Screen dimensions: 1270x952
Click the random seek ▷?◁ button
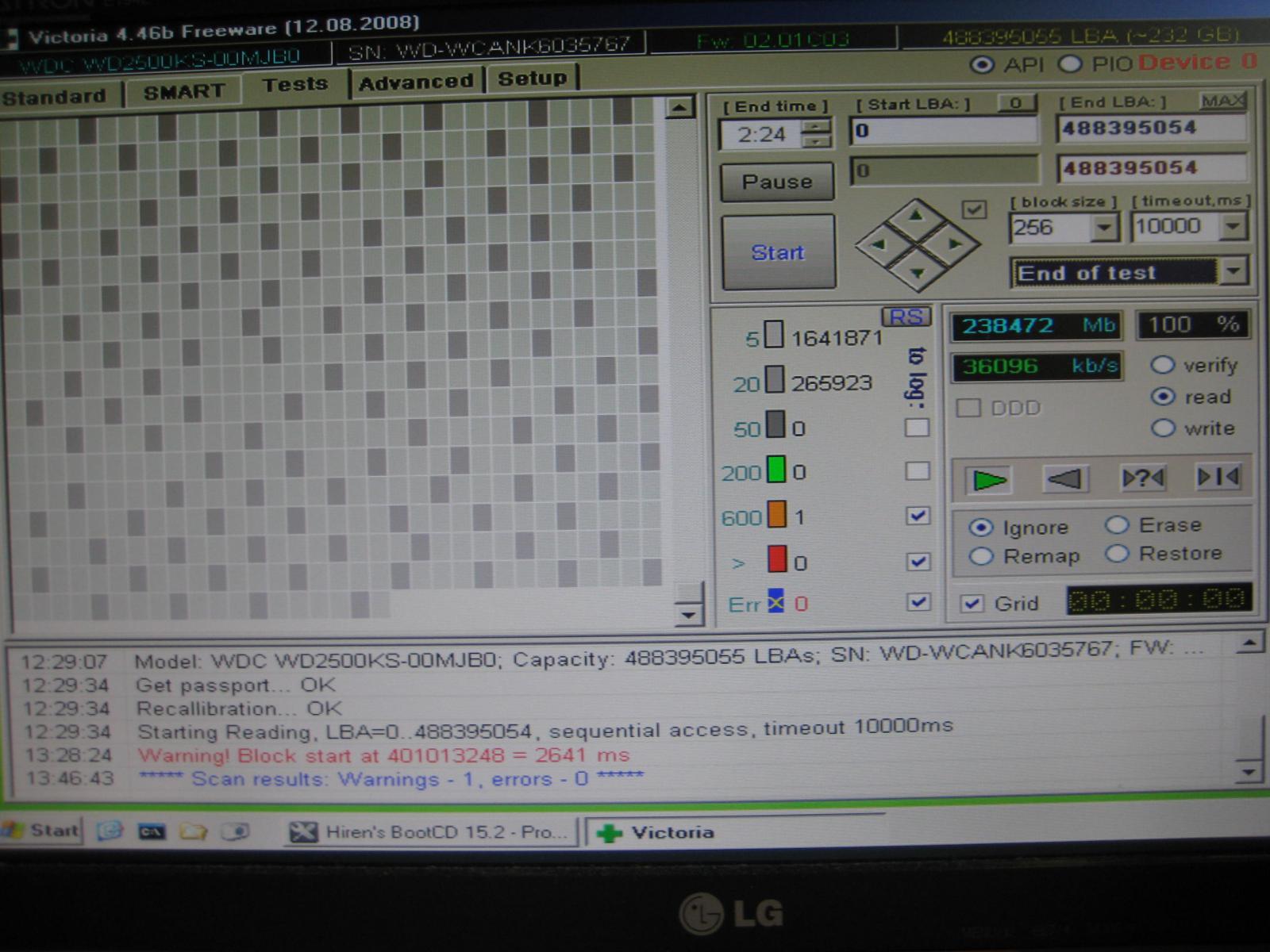[x=1143, y=478]
